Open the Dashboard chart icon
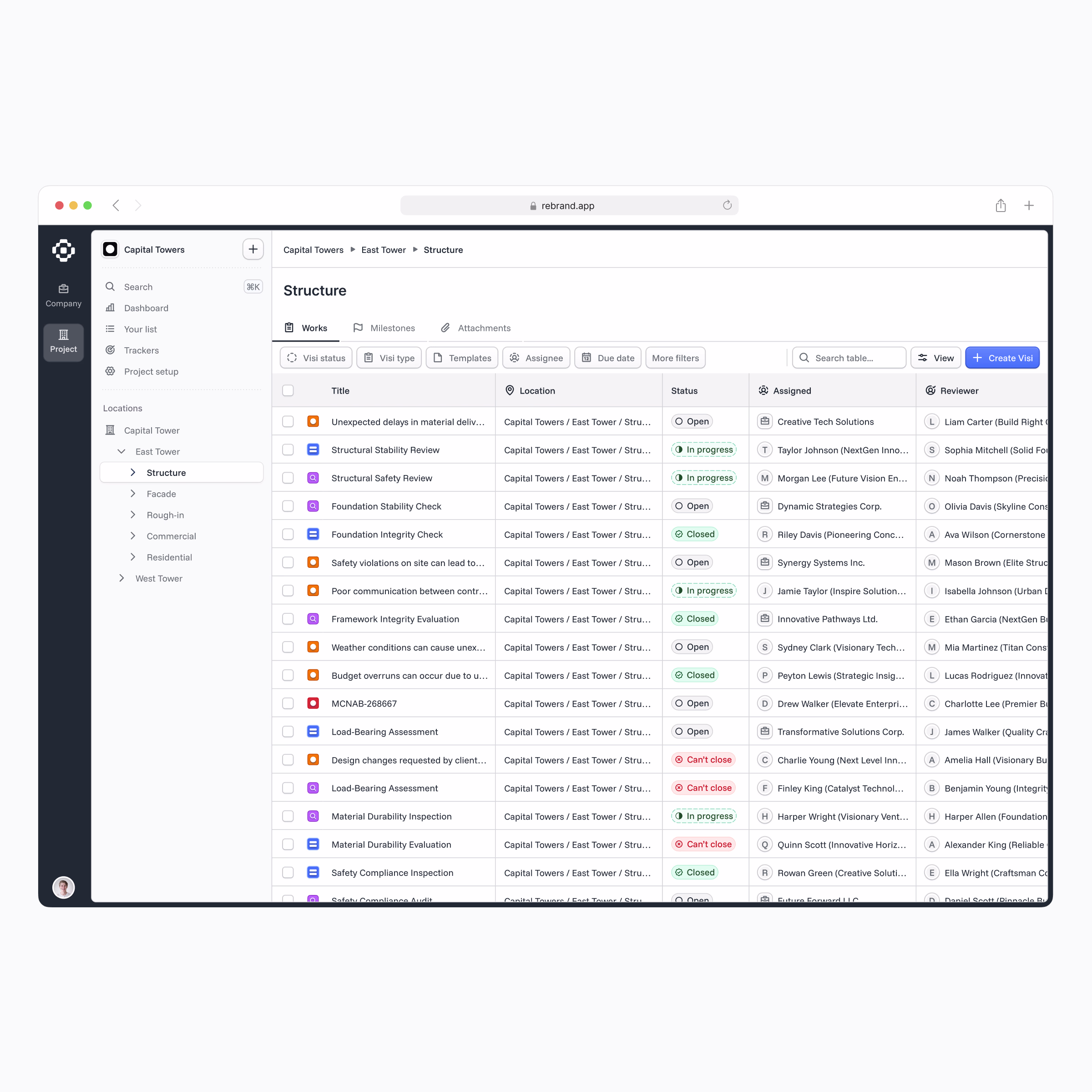Image resolution: width=1092 pixels, height=1092 pixels. tap(110, 308)
